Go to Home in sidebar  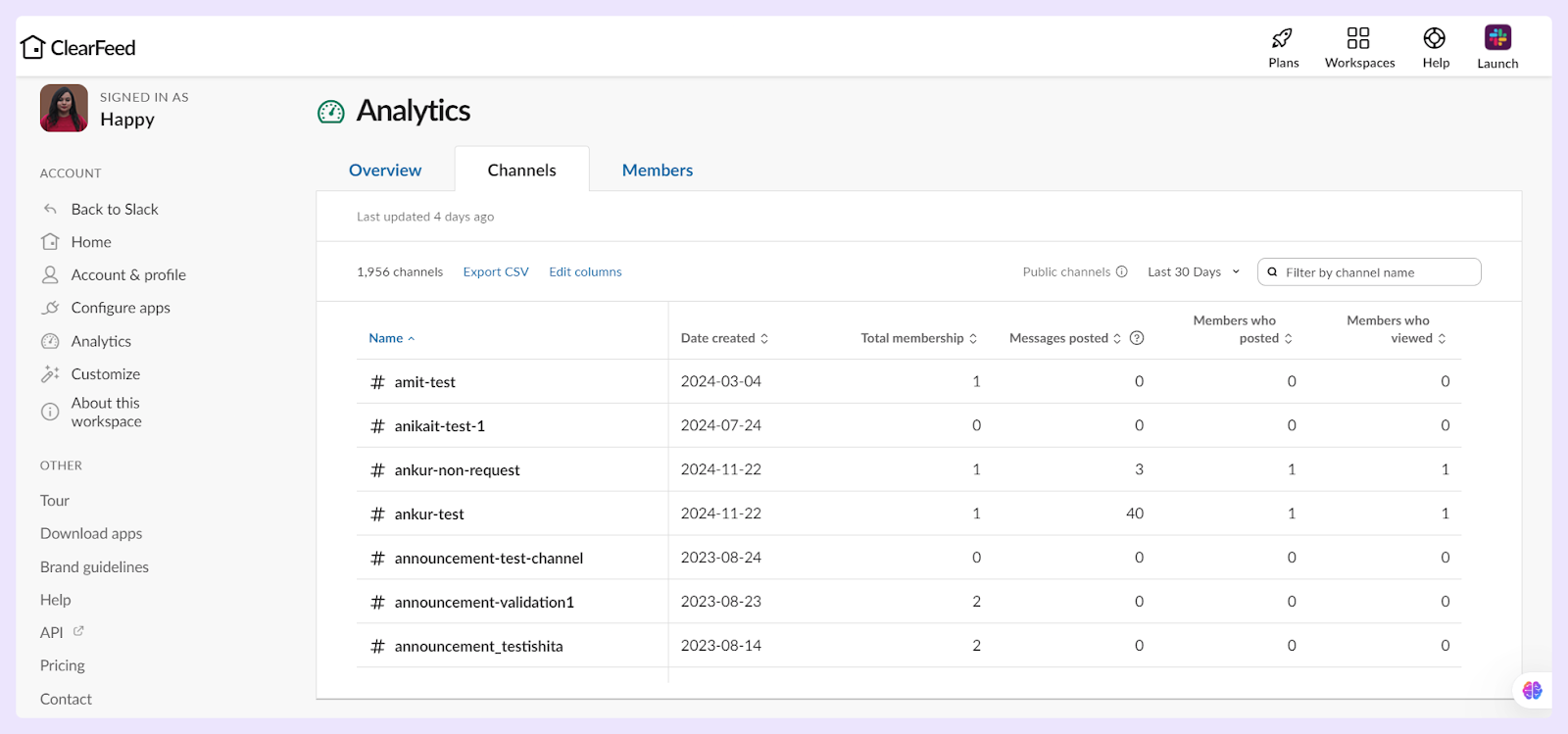(x=91, y=242)
